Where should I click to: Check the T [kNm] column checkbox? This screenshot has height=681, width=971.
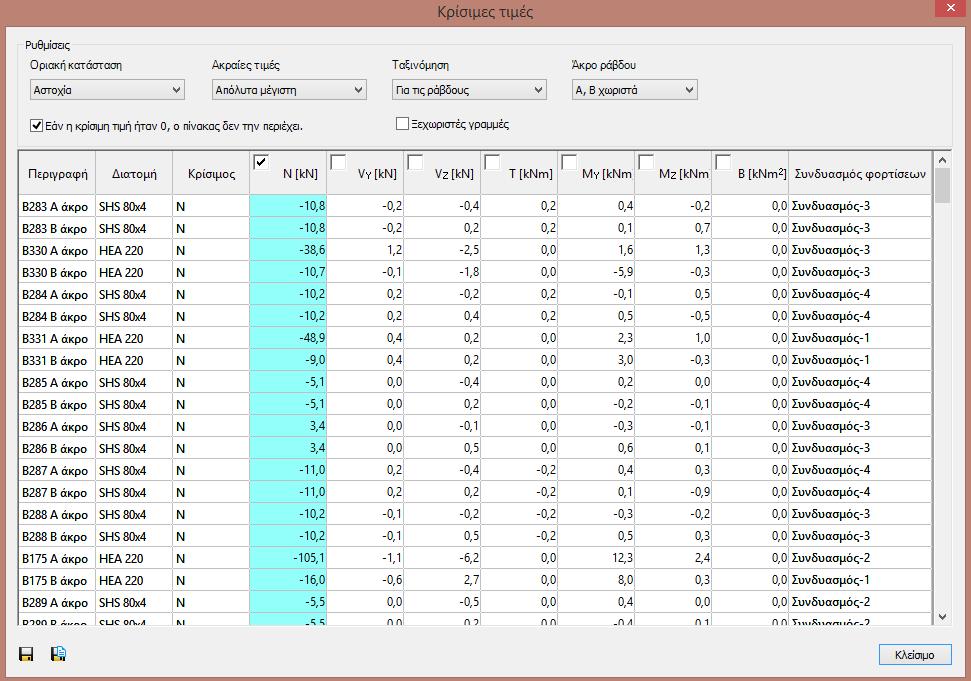pos(492,162)
